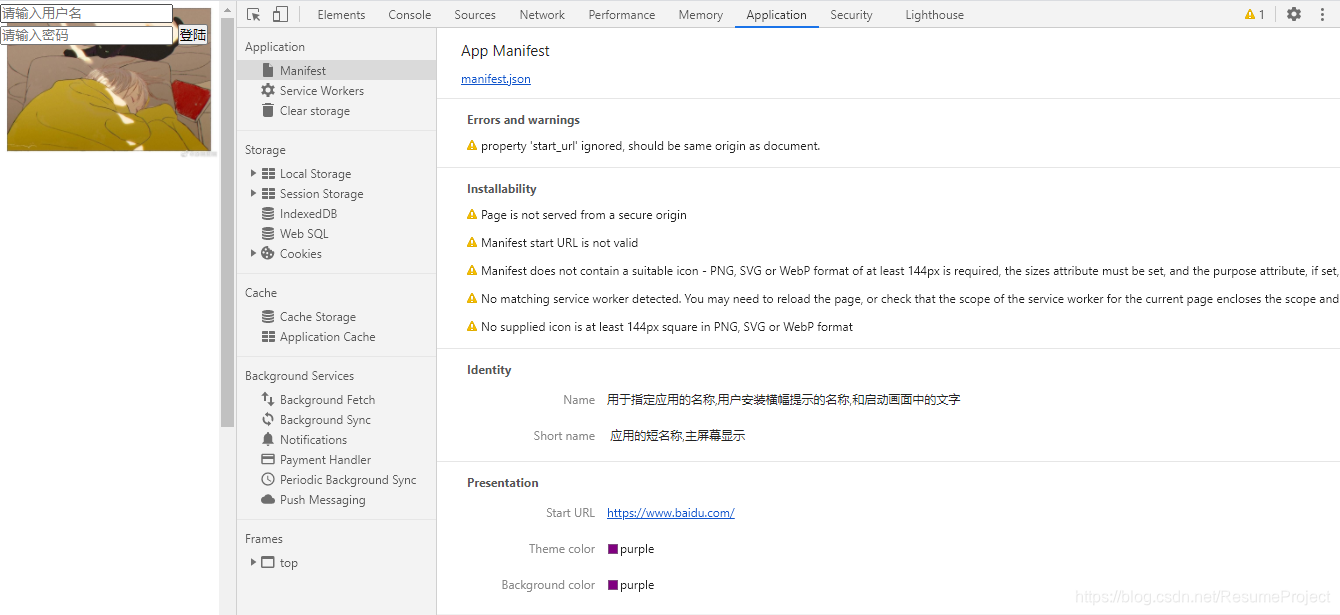Click the Clear storage trash icon
The image size is (1340, 615).
tap(268, 110)
